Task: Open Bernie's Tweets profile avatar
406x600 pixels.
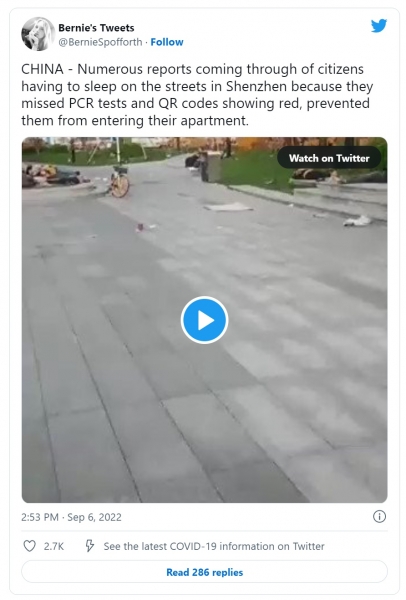Action: pyautogui.click(x=38, y=34)
